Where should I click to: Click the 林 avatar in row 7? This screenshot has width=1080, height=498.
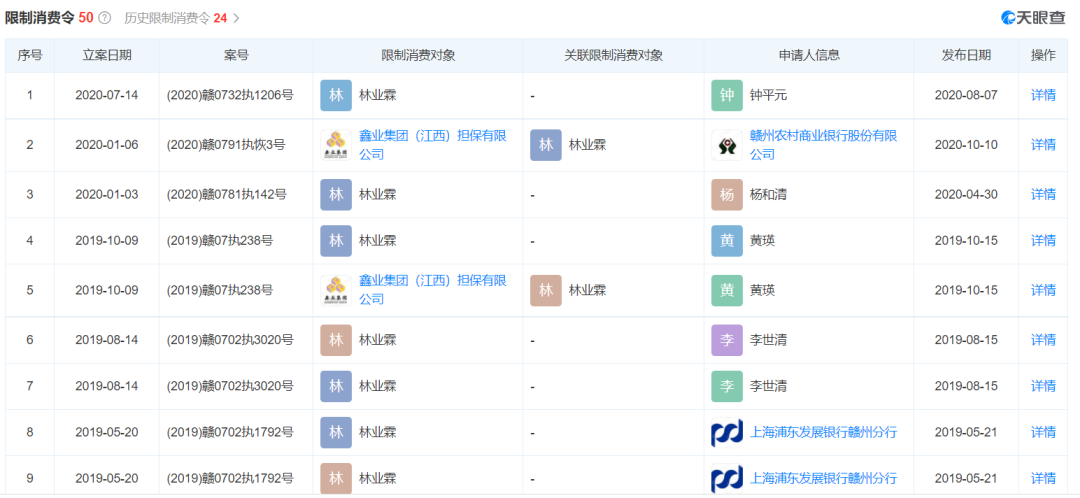point(336,386)
